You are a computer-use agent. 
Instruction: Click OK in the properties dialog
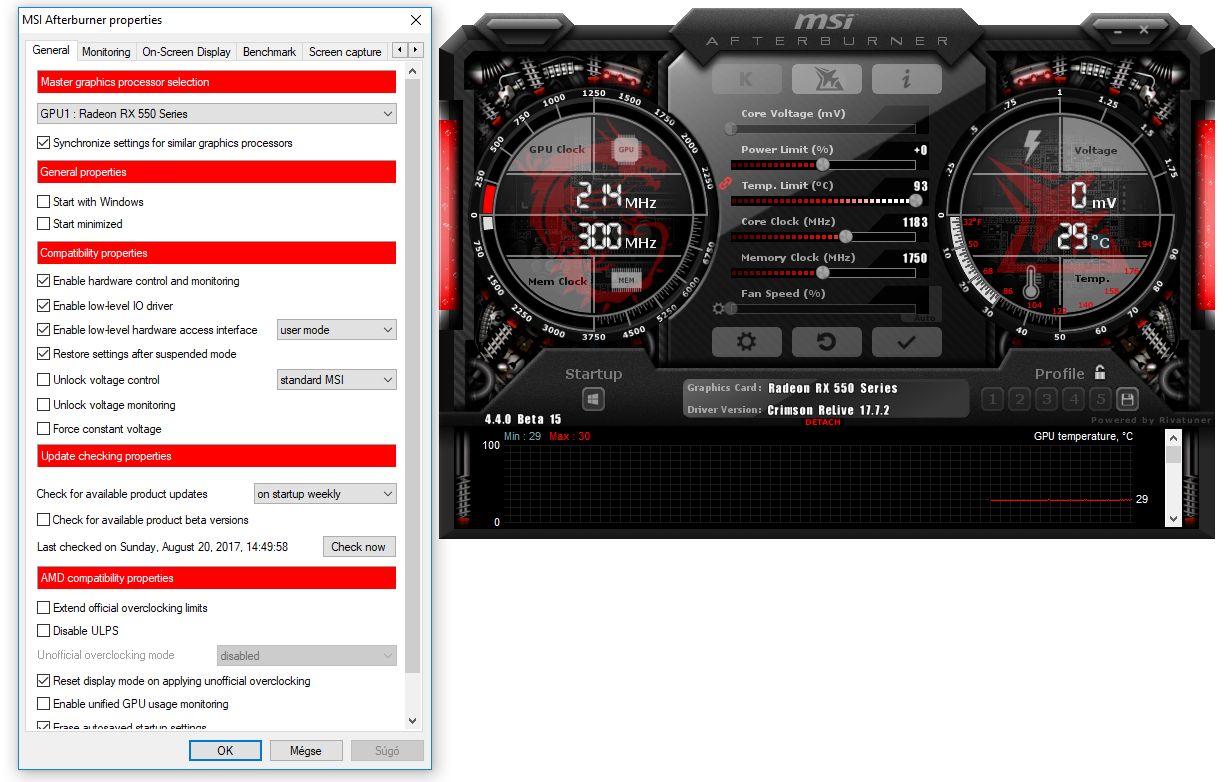(225, 750)
